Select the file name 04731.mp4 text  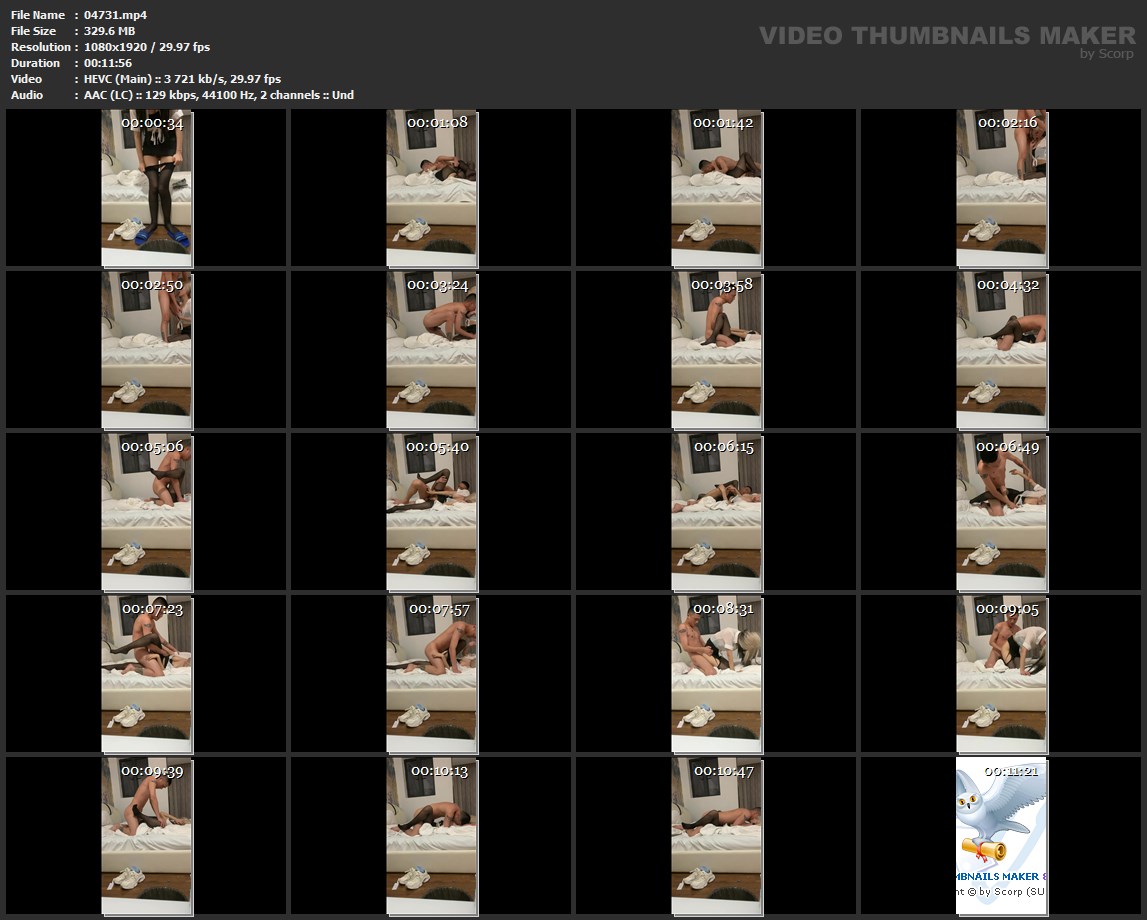point(115,15)
